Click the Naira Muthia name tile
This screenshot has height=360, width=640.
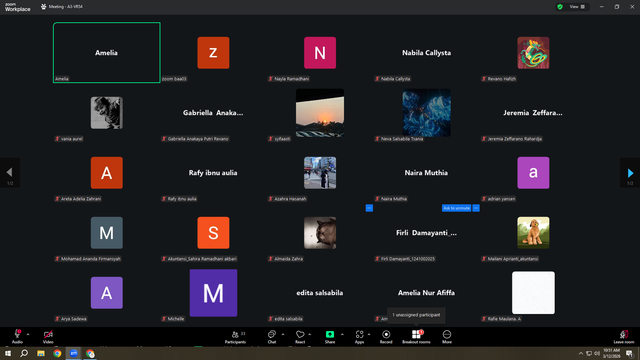[427, 173]
